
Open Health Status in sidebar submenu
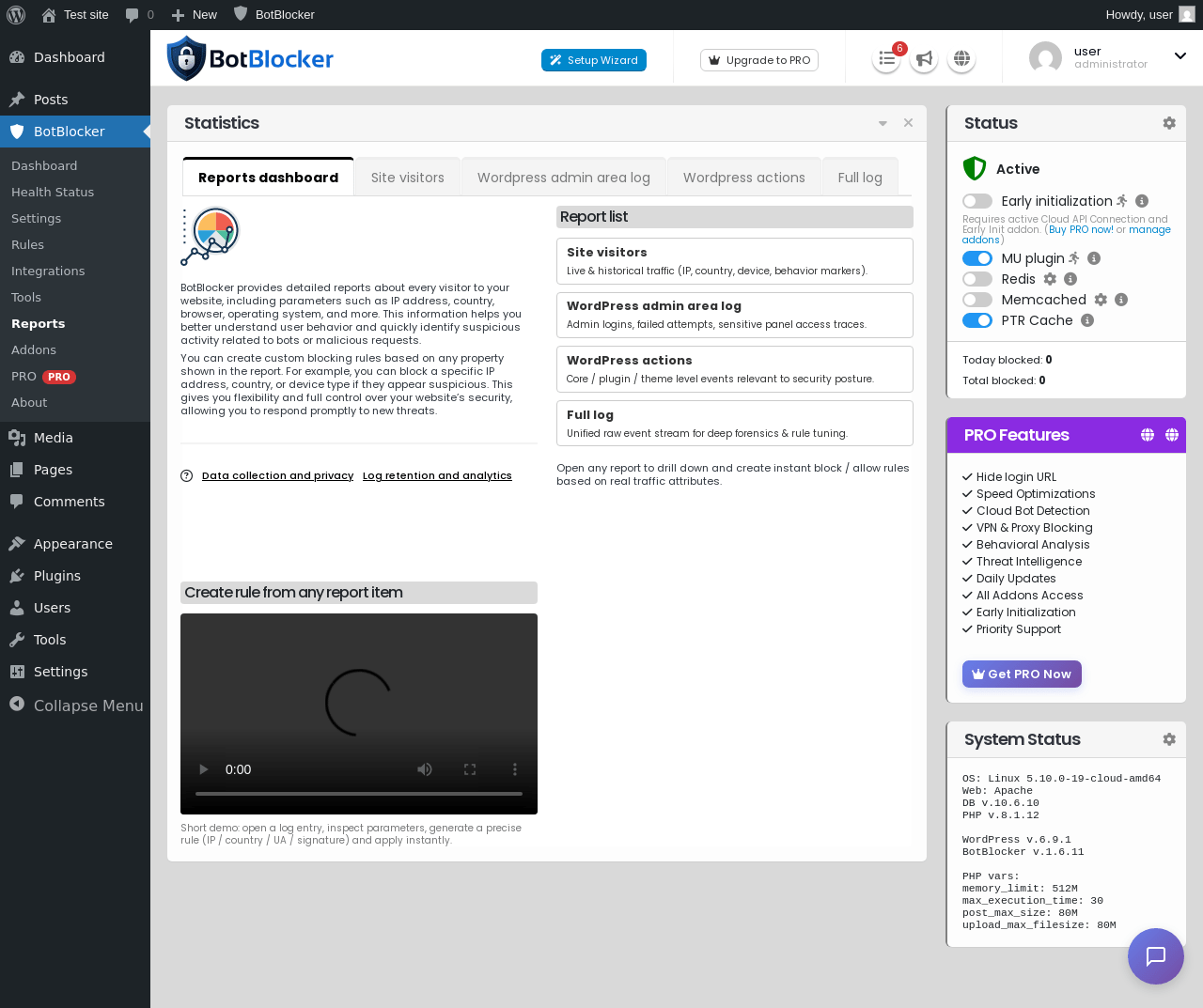click(x=53, y=192)
